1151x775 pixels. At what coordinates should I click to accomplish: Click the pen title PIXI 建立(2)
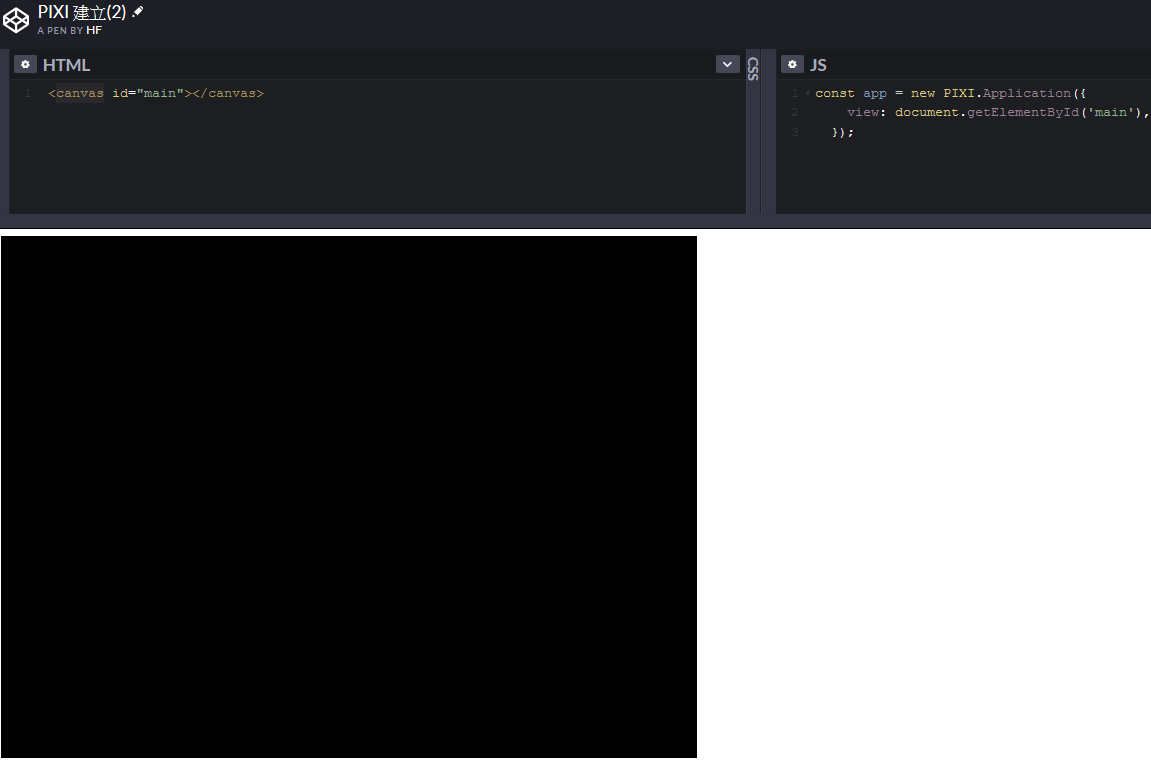point(82,12)
